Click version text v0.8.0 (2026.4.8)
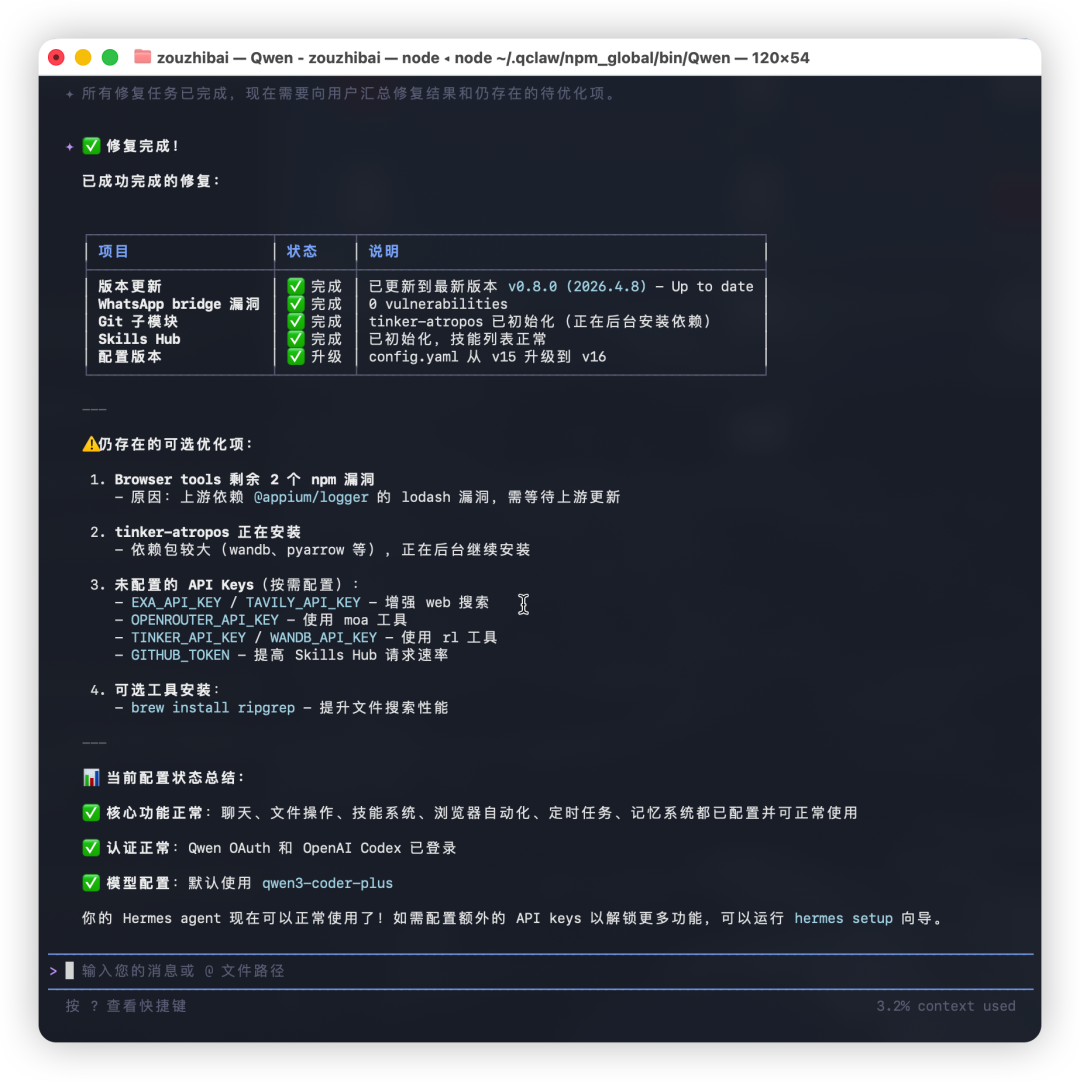The image size is (1080, 1081). (x=578, y=286)
